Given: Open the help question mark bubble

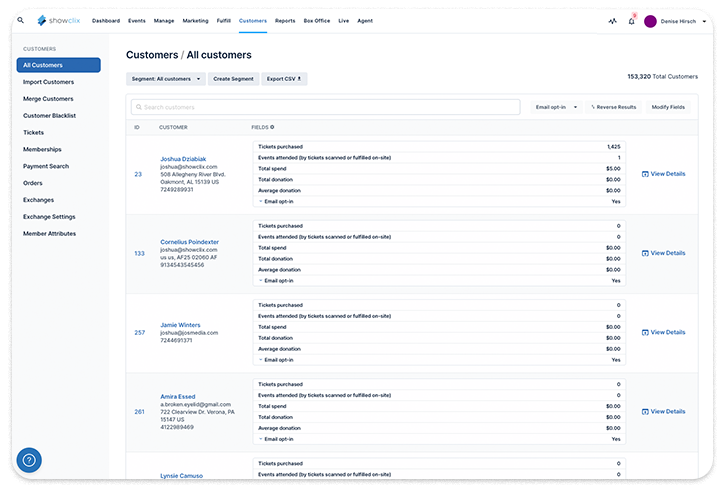Looking at the screenshot, I should point(29,460).
